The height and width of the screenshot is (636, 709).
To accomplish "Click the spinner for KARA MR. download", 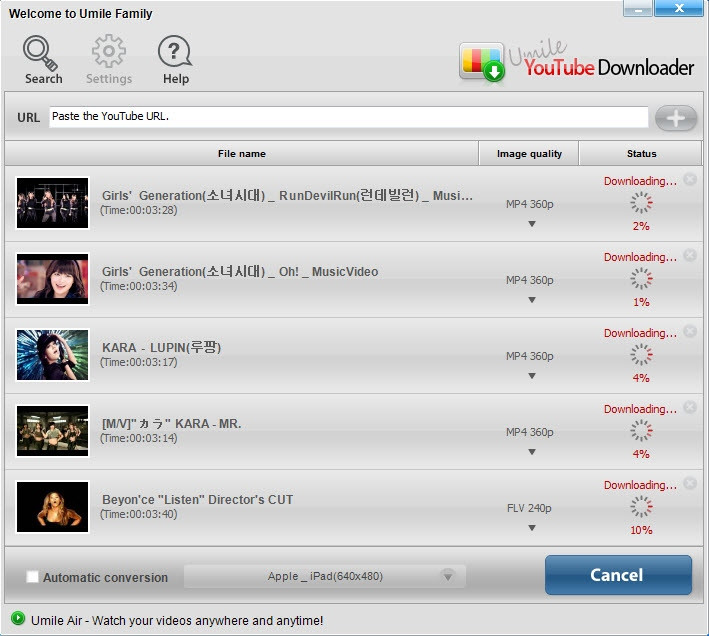I will pyautogui.click(x=641, y=430).
